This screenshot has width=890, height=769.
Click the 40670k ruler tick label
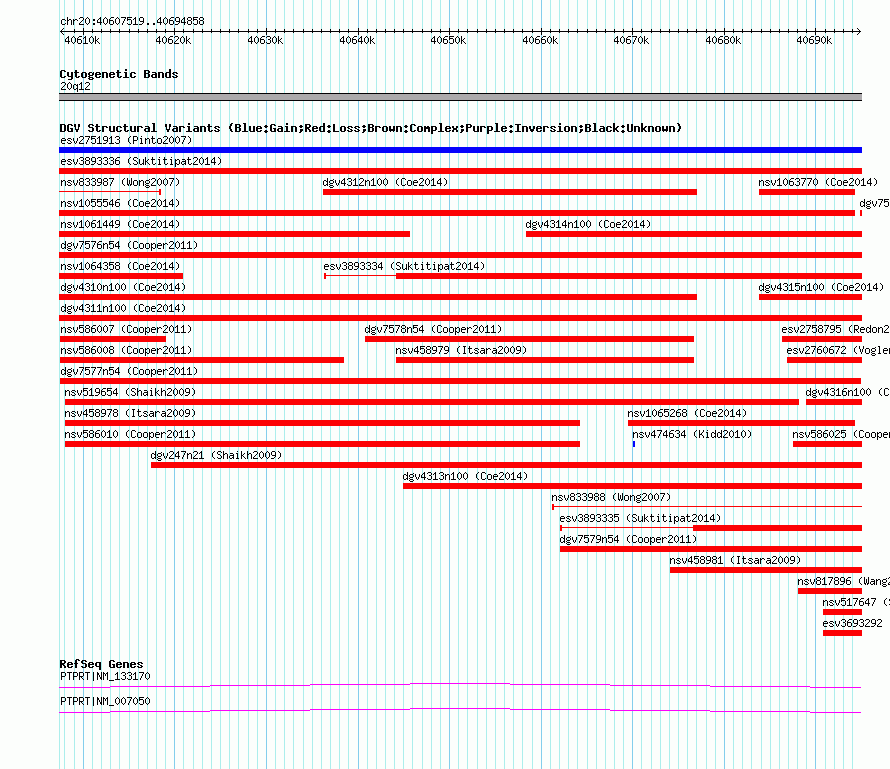631,40
